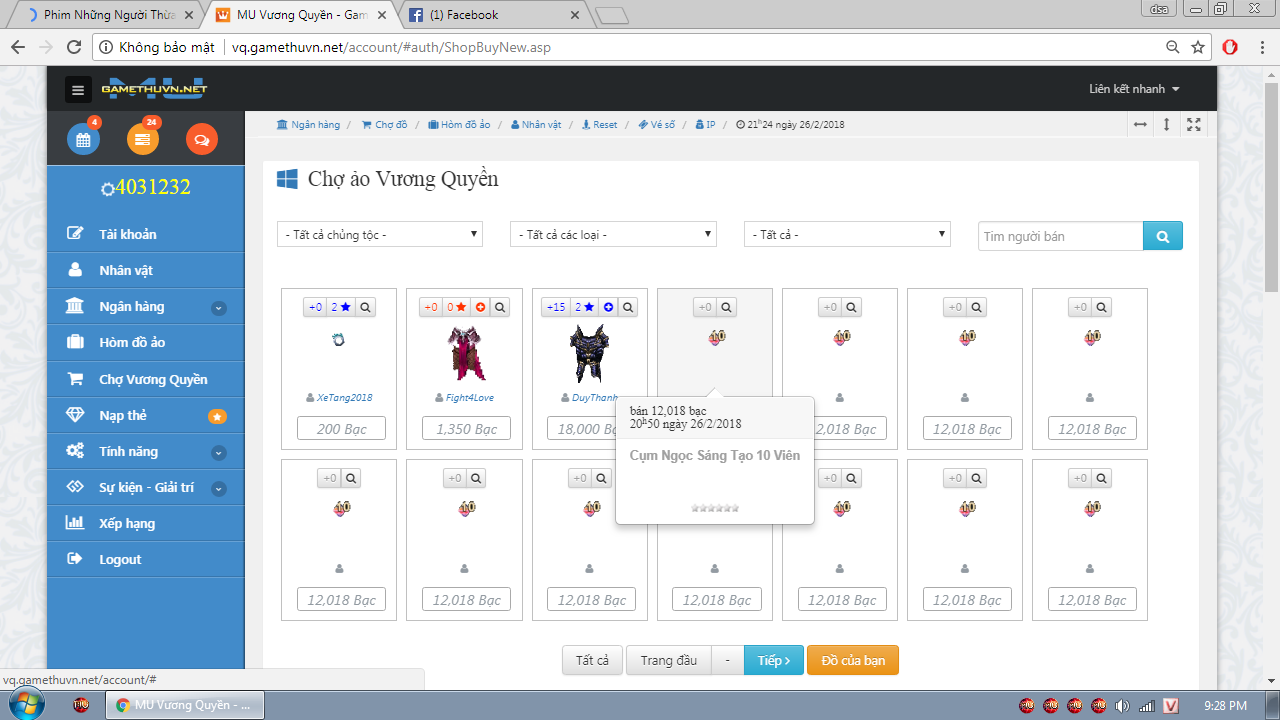Expand the Ngân hàng sidebar submenu
The image size is (1280, 720).
tap(219, 308)
